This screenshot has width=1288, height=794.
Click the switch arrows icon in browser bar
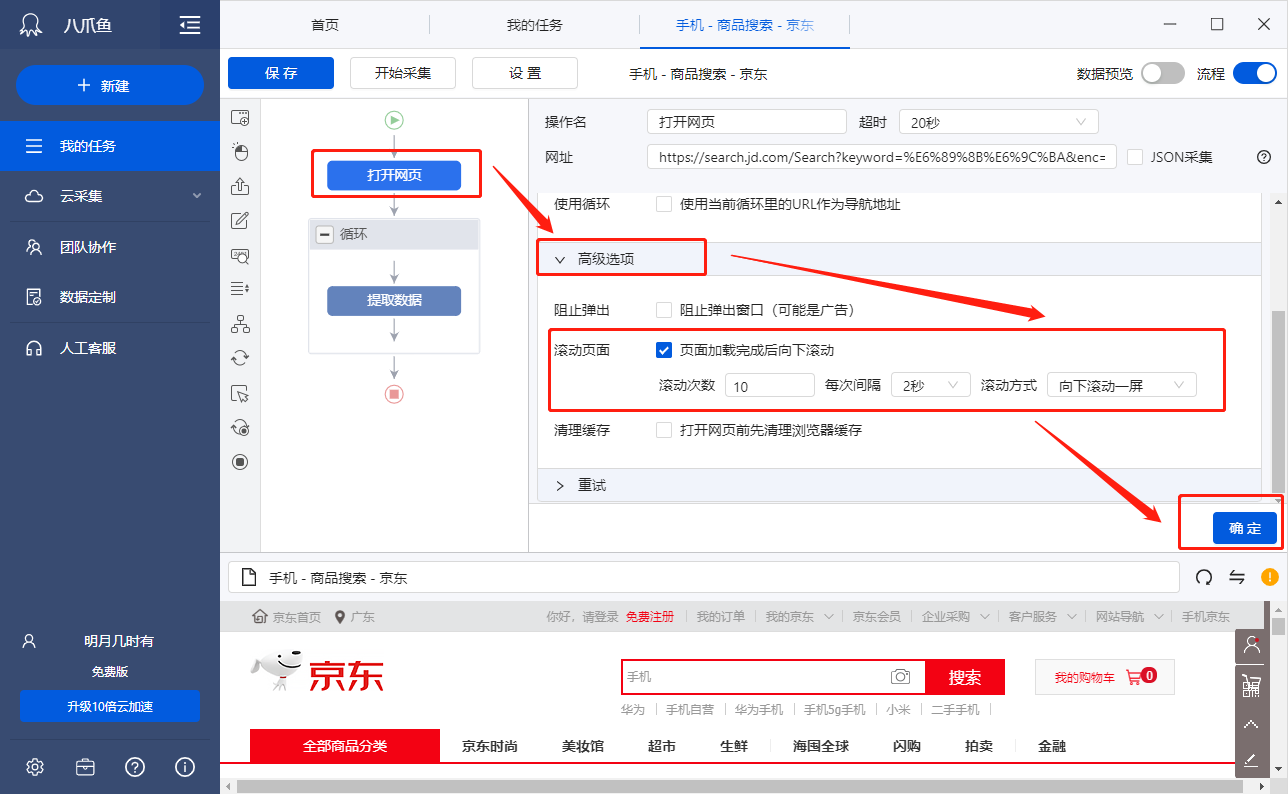(1237, 577)
